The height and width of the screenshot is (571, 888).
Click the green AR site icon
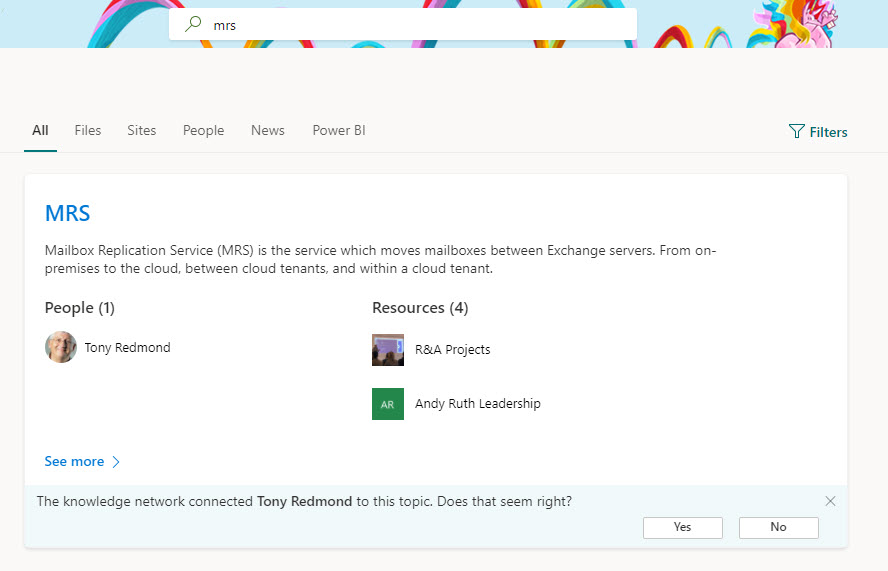click(388, 404)
